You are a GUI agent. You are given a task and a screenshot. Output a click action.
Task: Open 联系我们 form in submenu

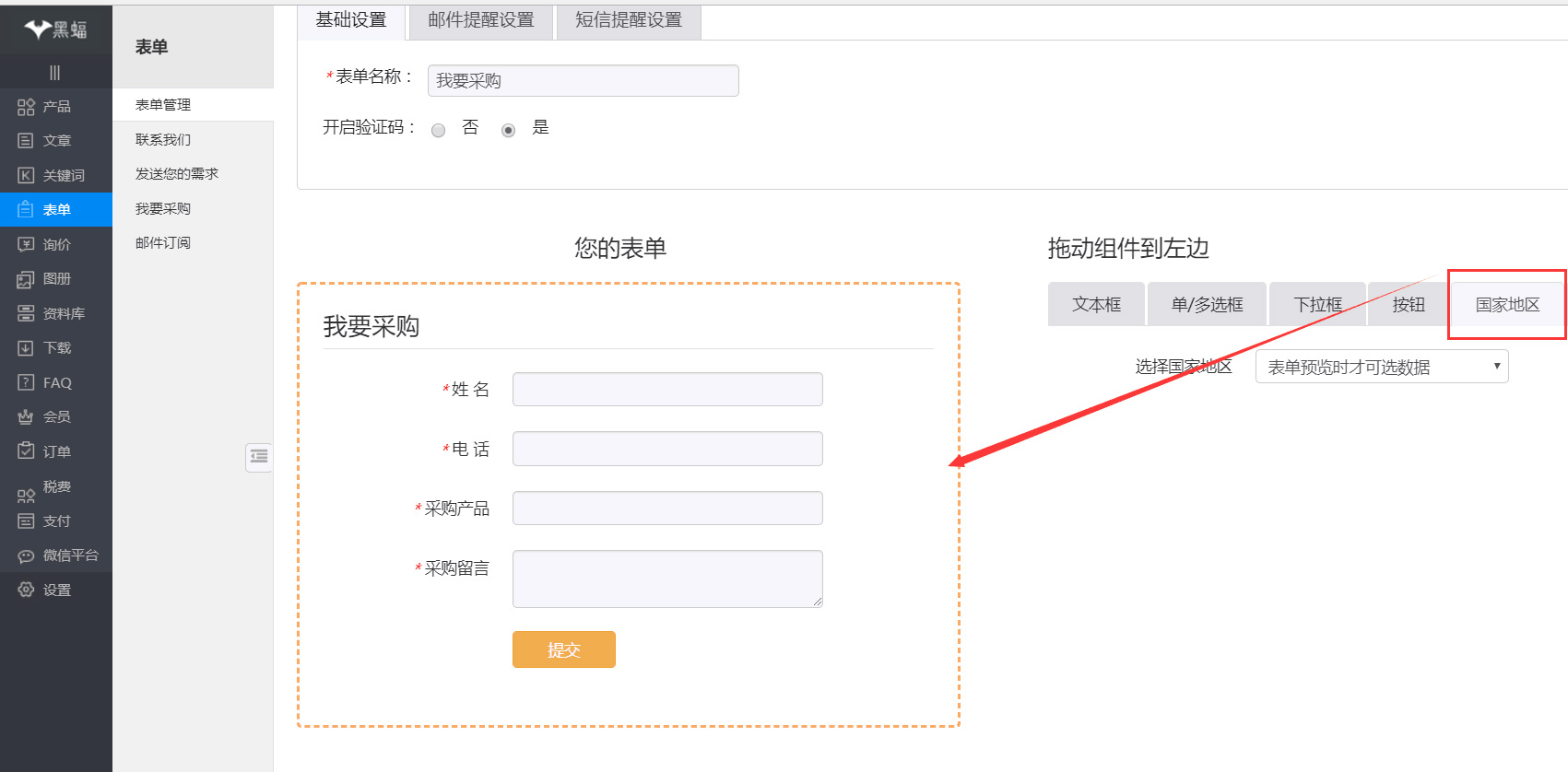[x=163, y=140]
